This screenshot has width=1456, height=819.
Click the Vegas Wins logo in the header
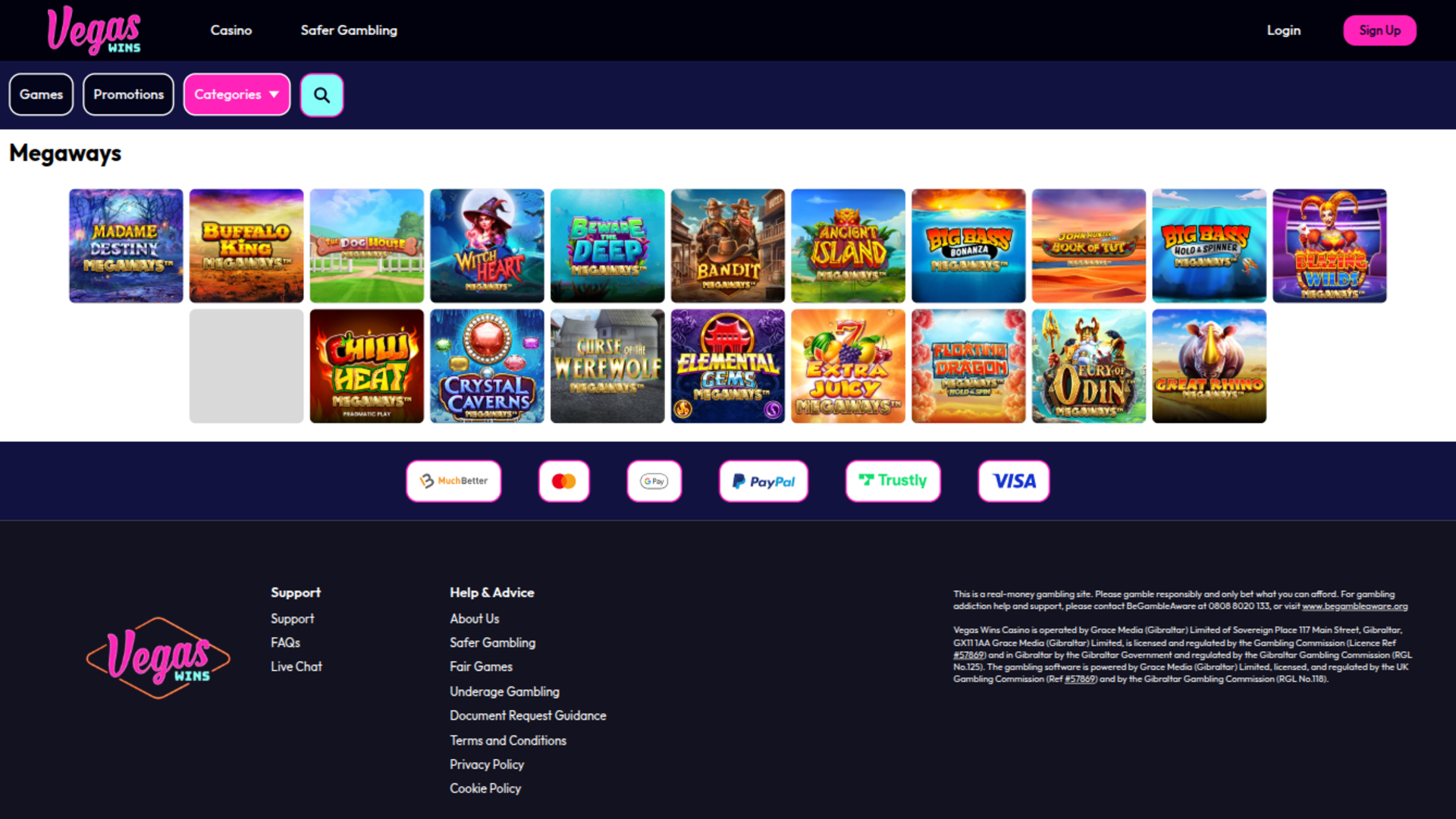[93, 30]
